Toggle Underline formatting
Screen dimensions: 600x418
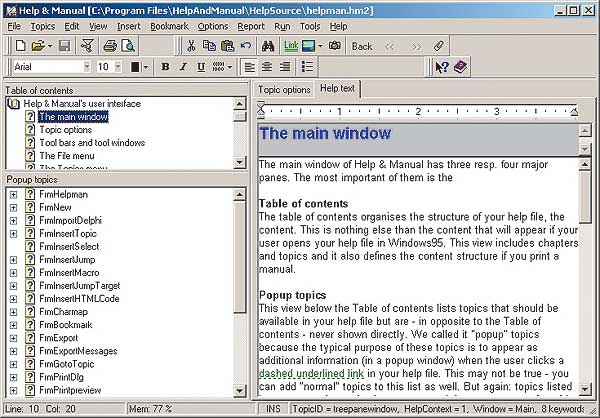pos(201,67)
